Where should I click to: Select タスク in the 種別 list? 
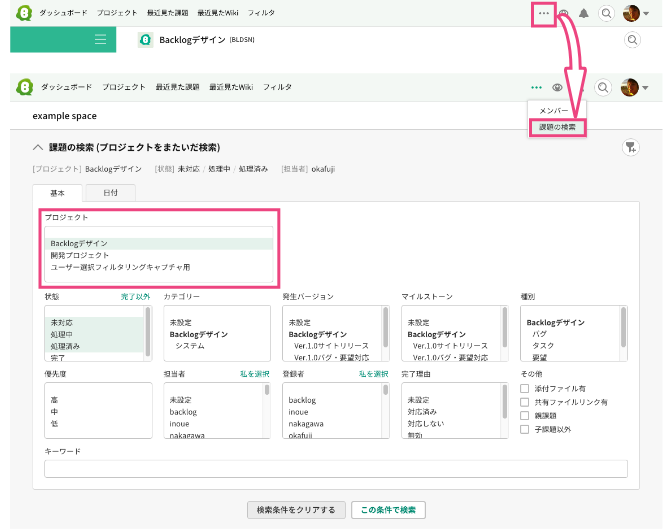pyautogui.click(x=543, y=346)
